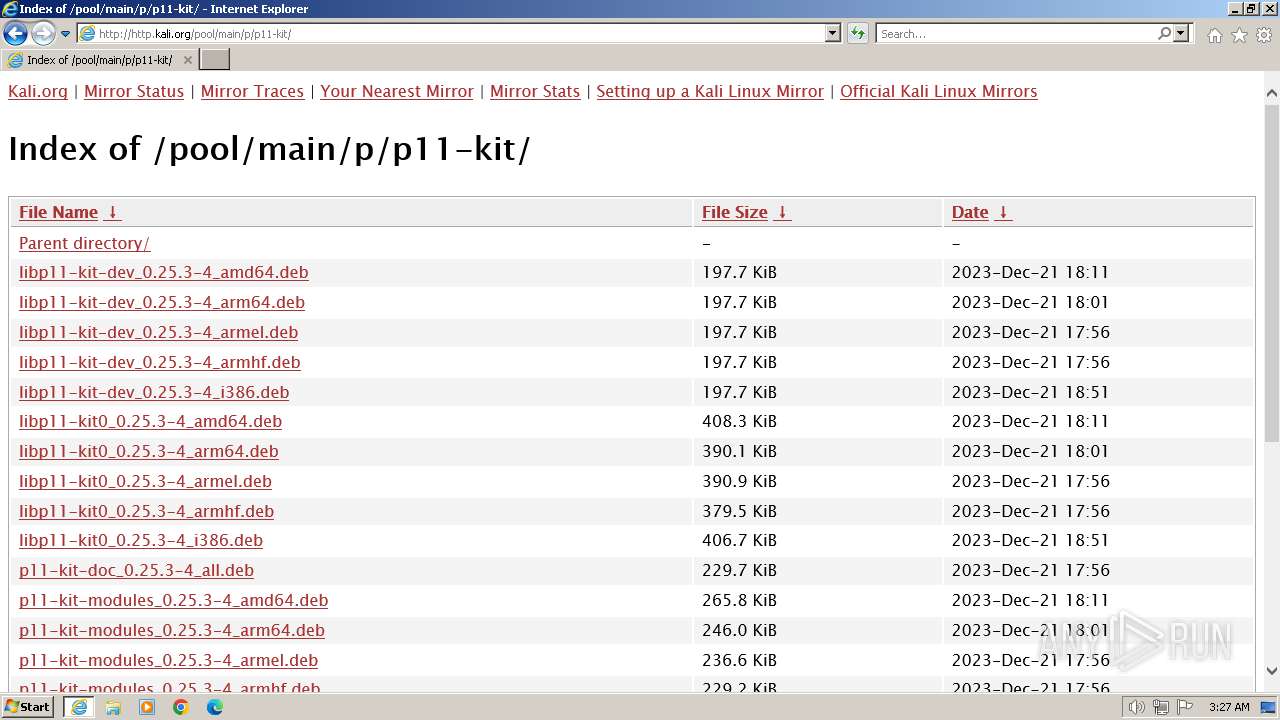Download libp11-kit0_0.25.3-4_armhf.deb

pos(146,511)
